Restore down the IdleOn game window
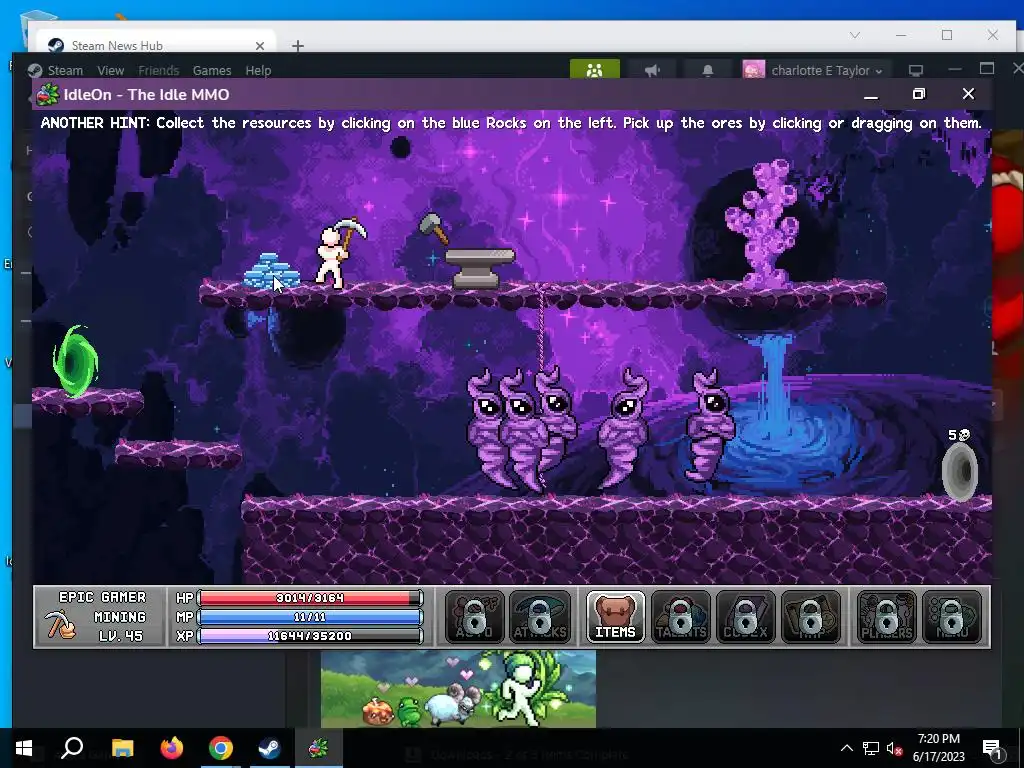Screen dimensions: 1024x768 click(x=919, y=94)
